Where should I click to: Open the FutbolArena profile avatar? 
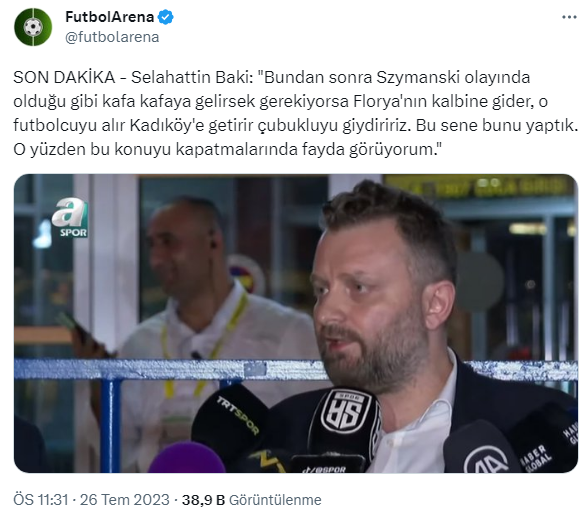[33, 27]
